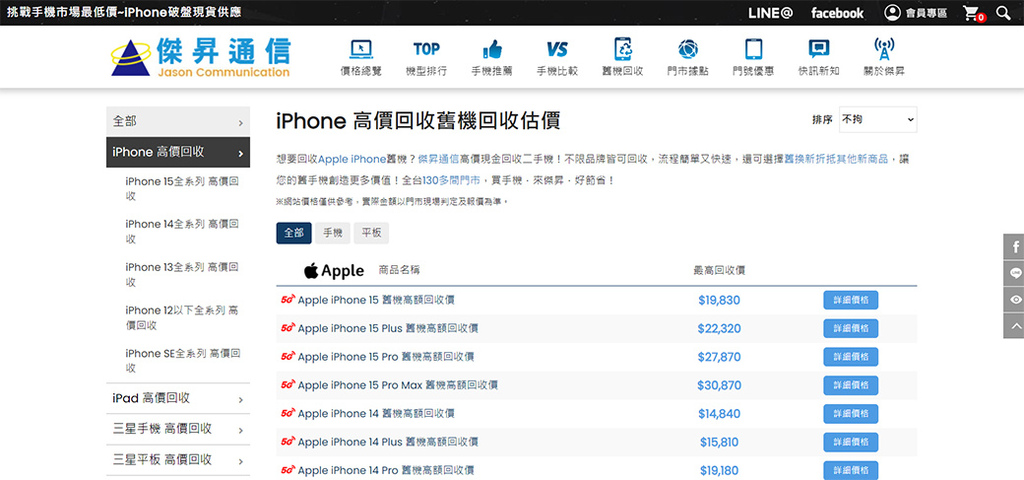This screenshot has width=1024, height=480.
Task: Click the 傑昇通信 Jason Communication logo
Action: click(200, 57)
